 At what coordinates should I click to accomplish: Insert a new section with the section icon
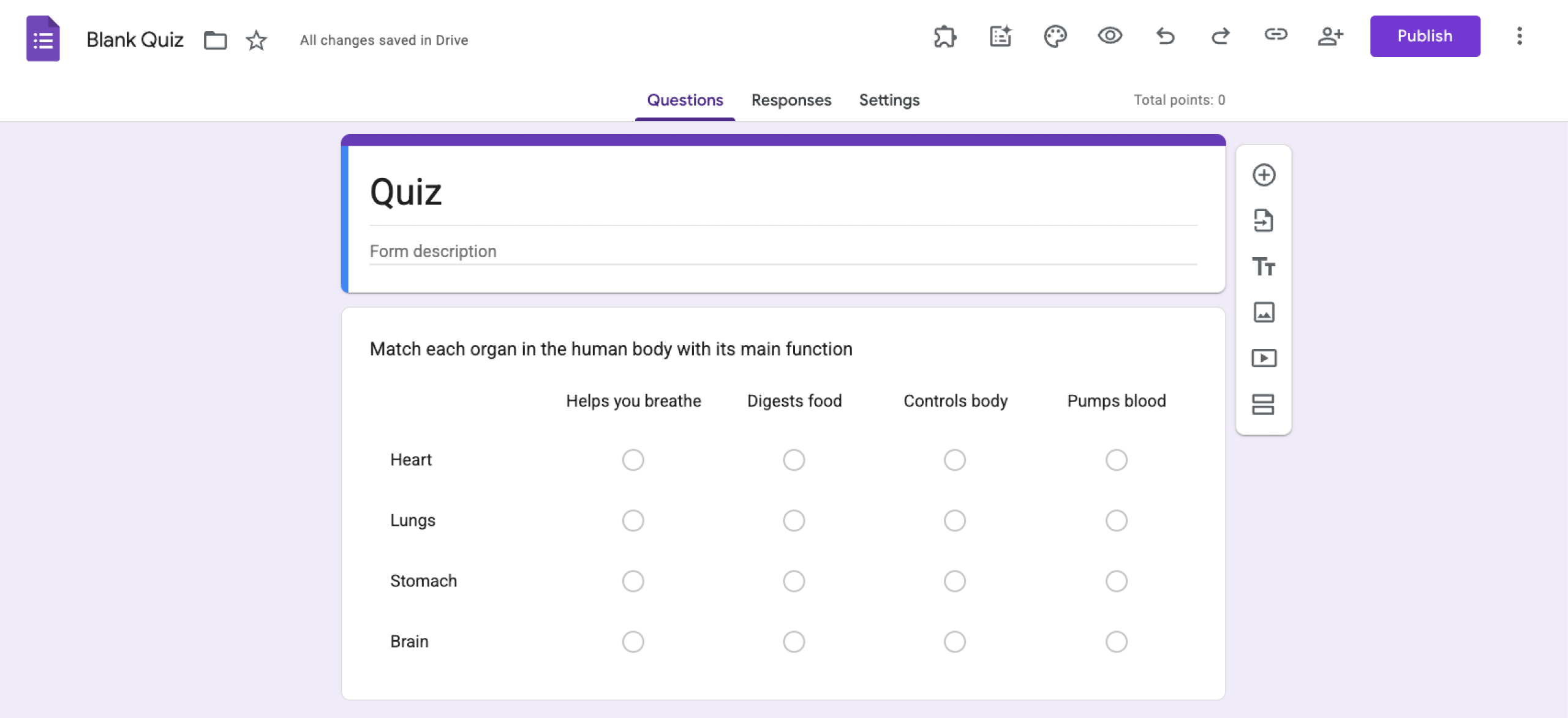[1264, 404]
